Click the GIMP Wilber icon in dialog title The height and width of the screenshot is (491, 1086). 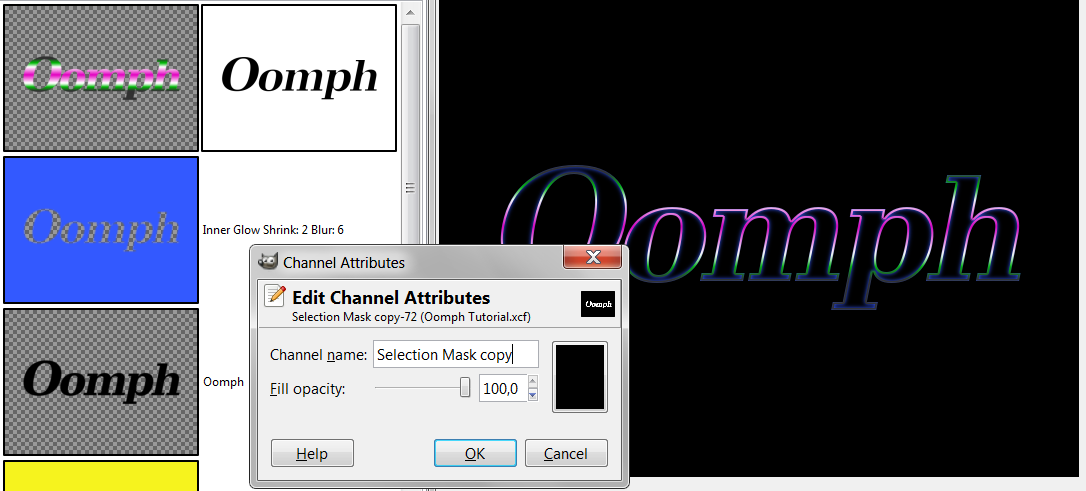[267, 262]
